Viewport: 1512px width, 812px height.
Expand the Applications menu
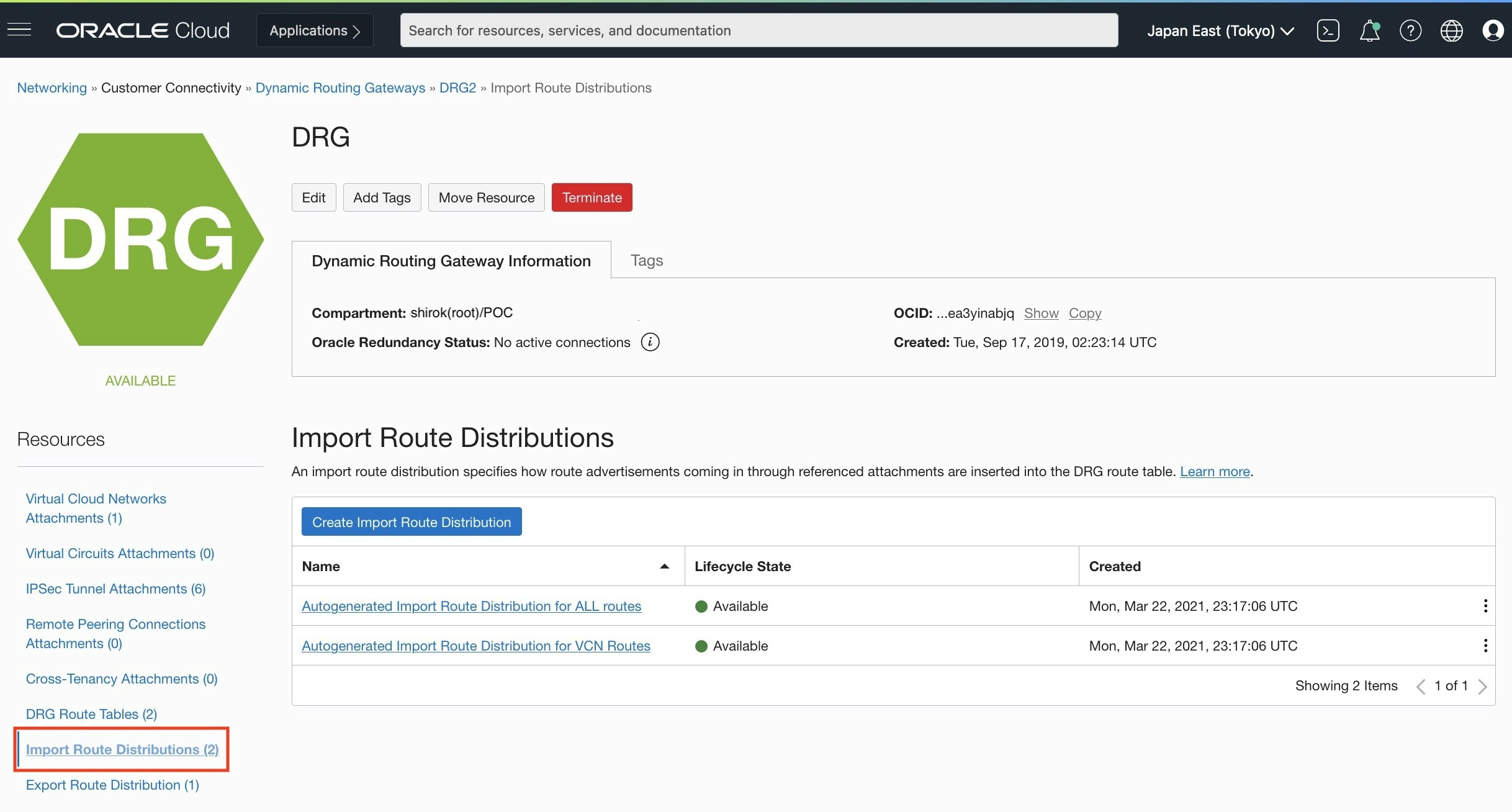tap(315, 30)
